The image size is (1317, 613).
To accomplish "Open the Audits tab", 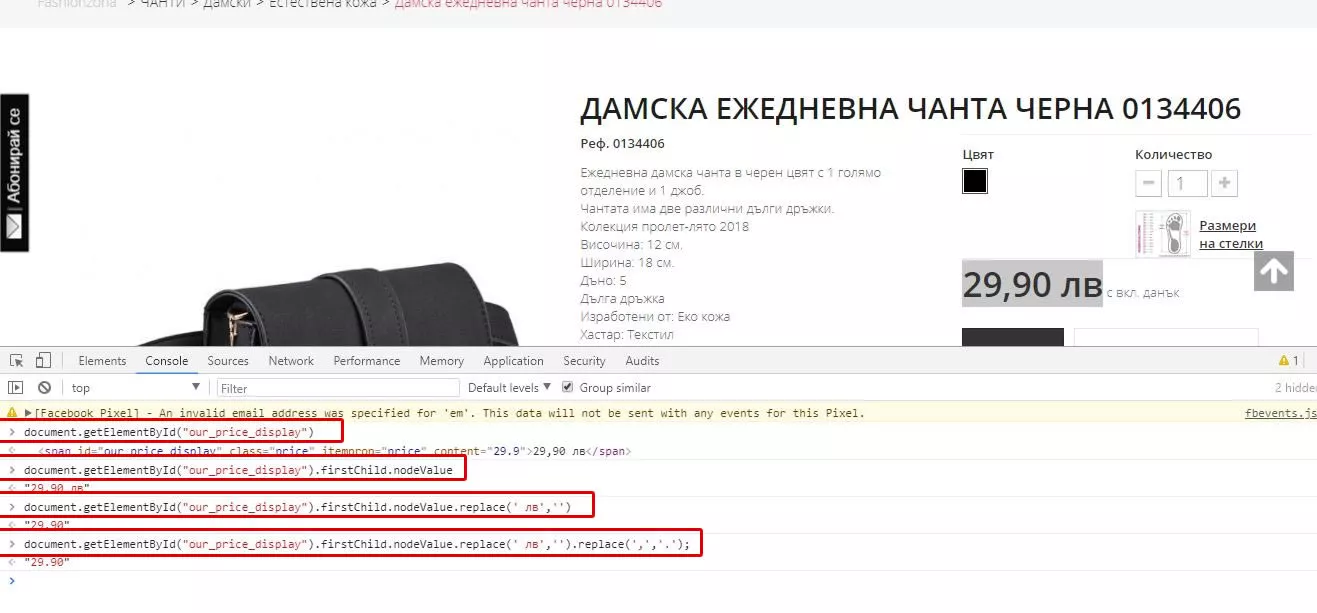I will [642, 360].
